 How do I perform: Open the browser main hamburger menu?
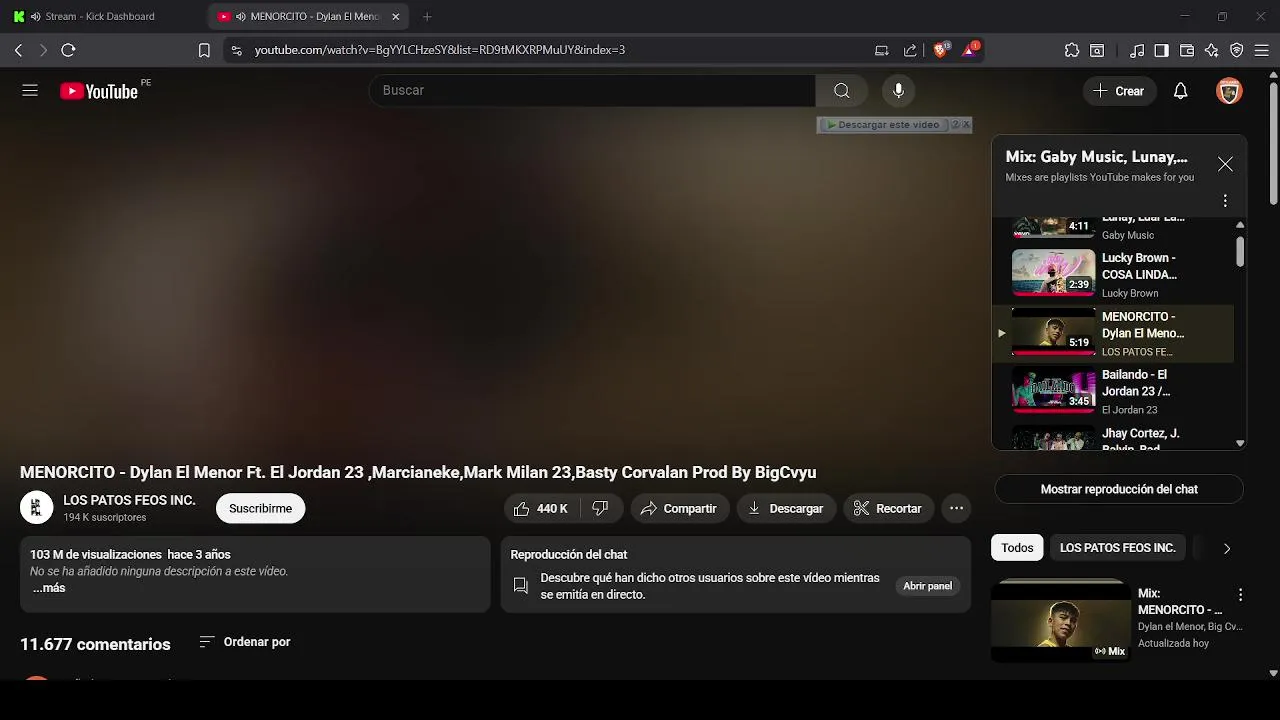(x=1262, y=50)
